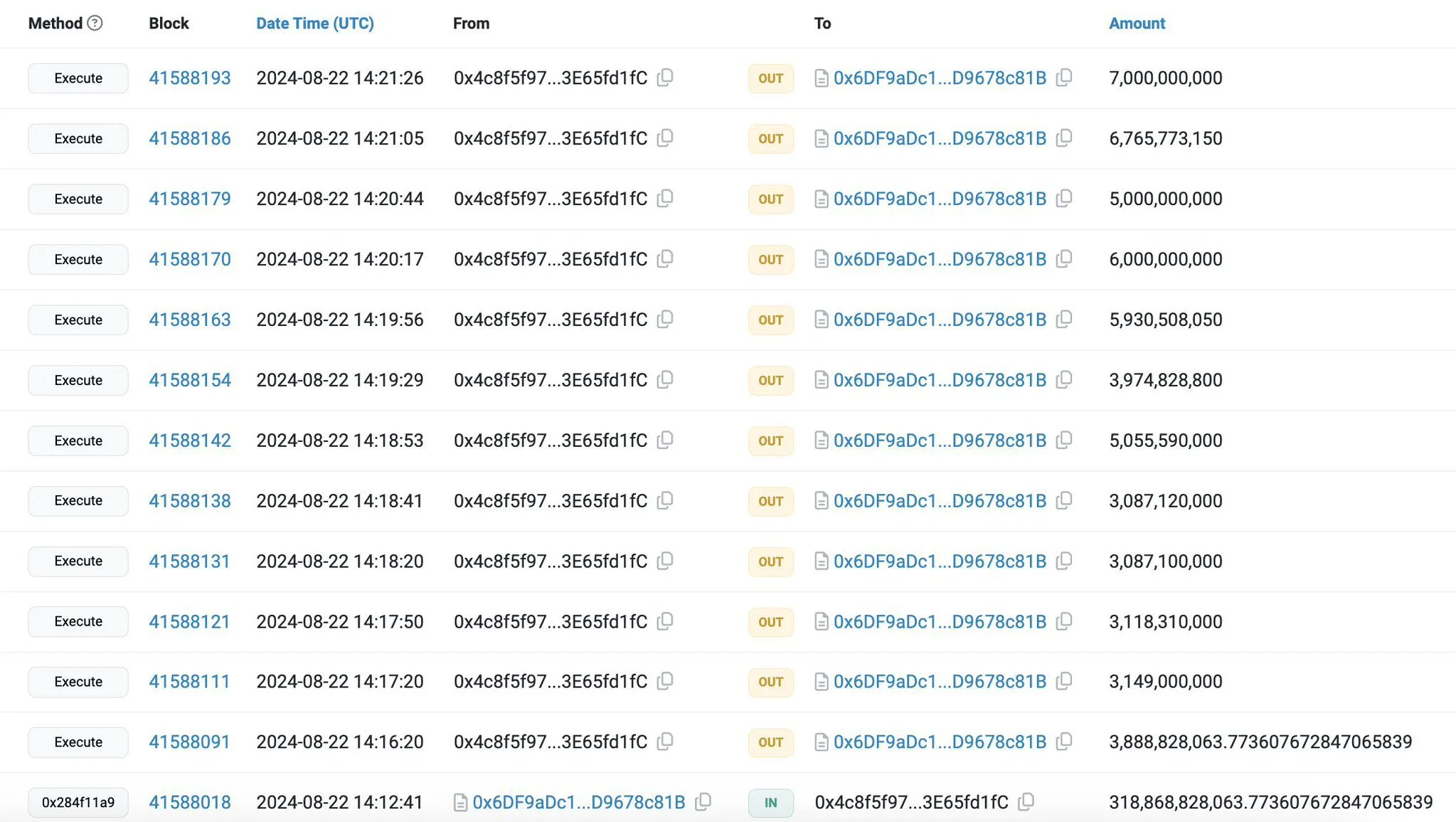
Task: Copy From address in block 41588170 row
Action: 665,259
